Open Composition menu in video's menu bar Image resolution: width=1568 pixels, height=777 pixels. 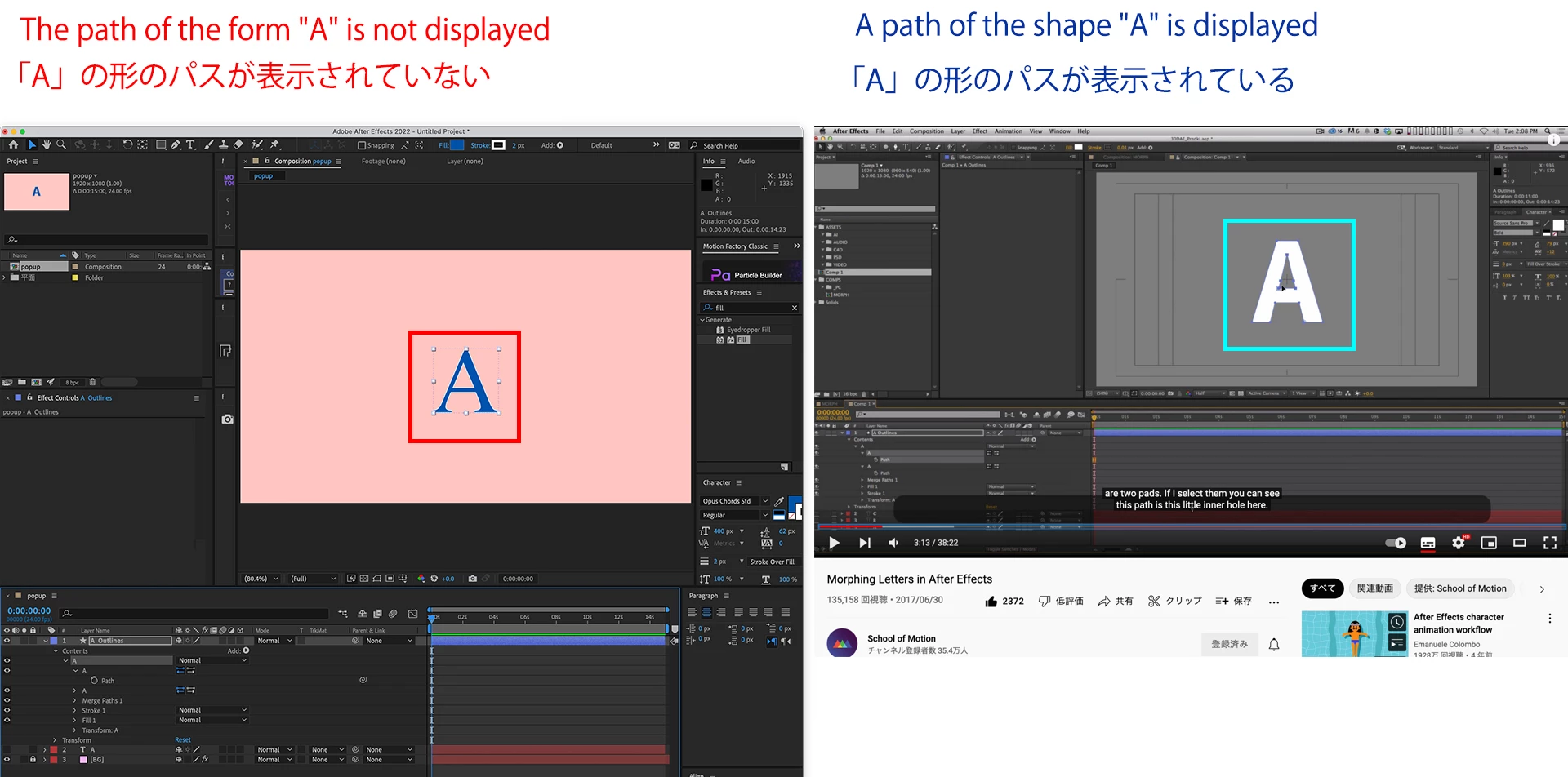926,131
